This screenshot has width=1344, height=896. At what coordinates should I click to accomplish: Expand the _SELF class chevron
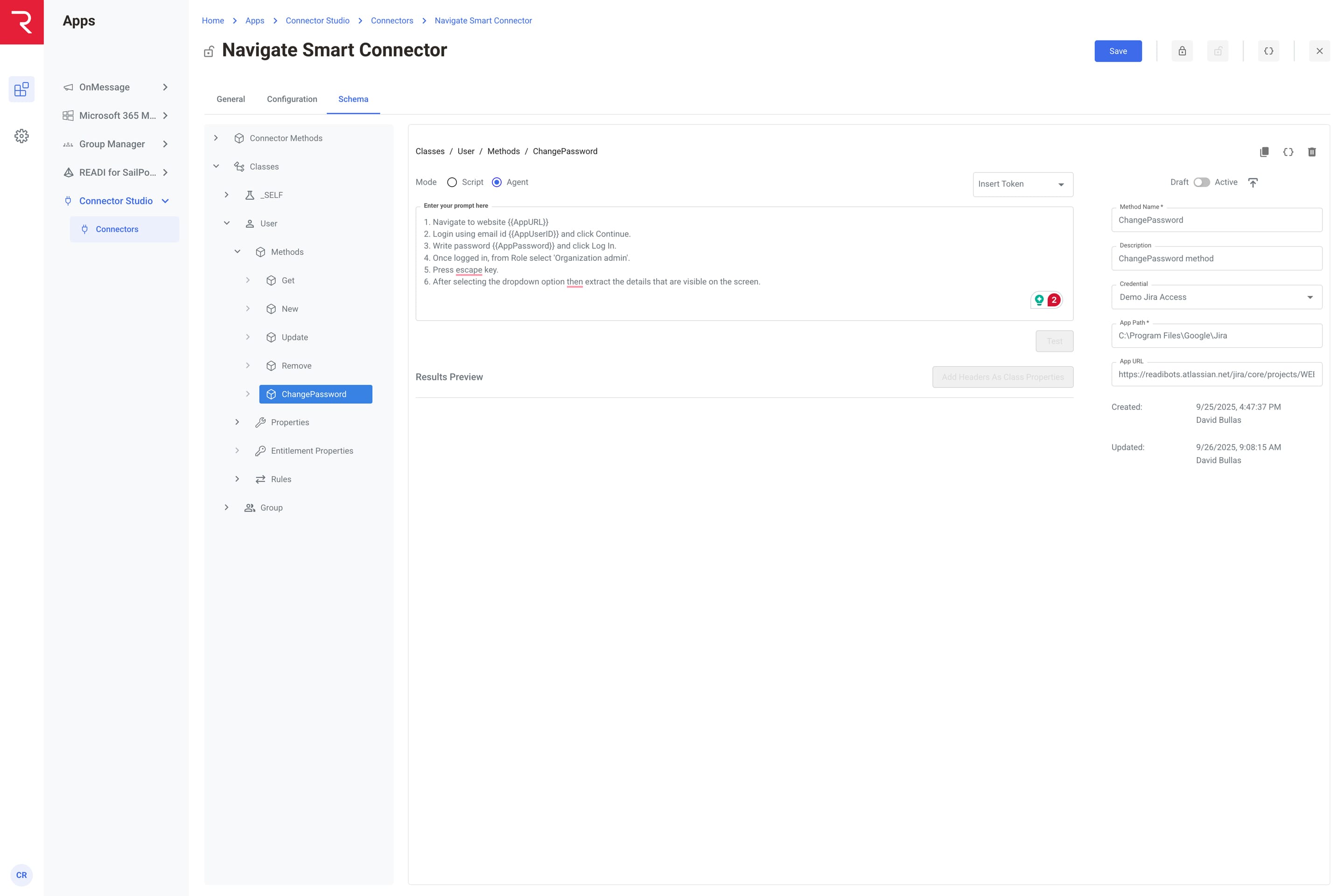[227, 195]
